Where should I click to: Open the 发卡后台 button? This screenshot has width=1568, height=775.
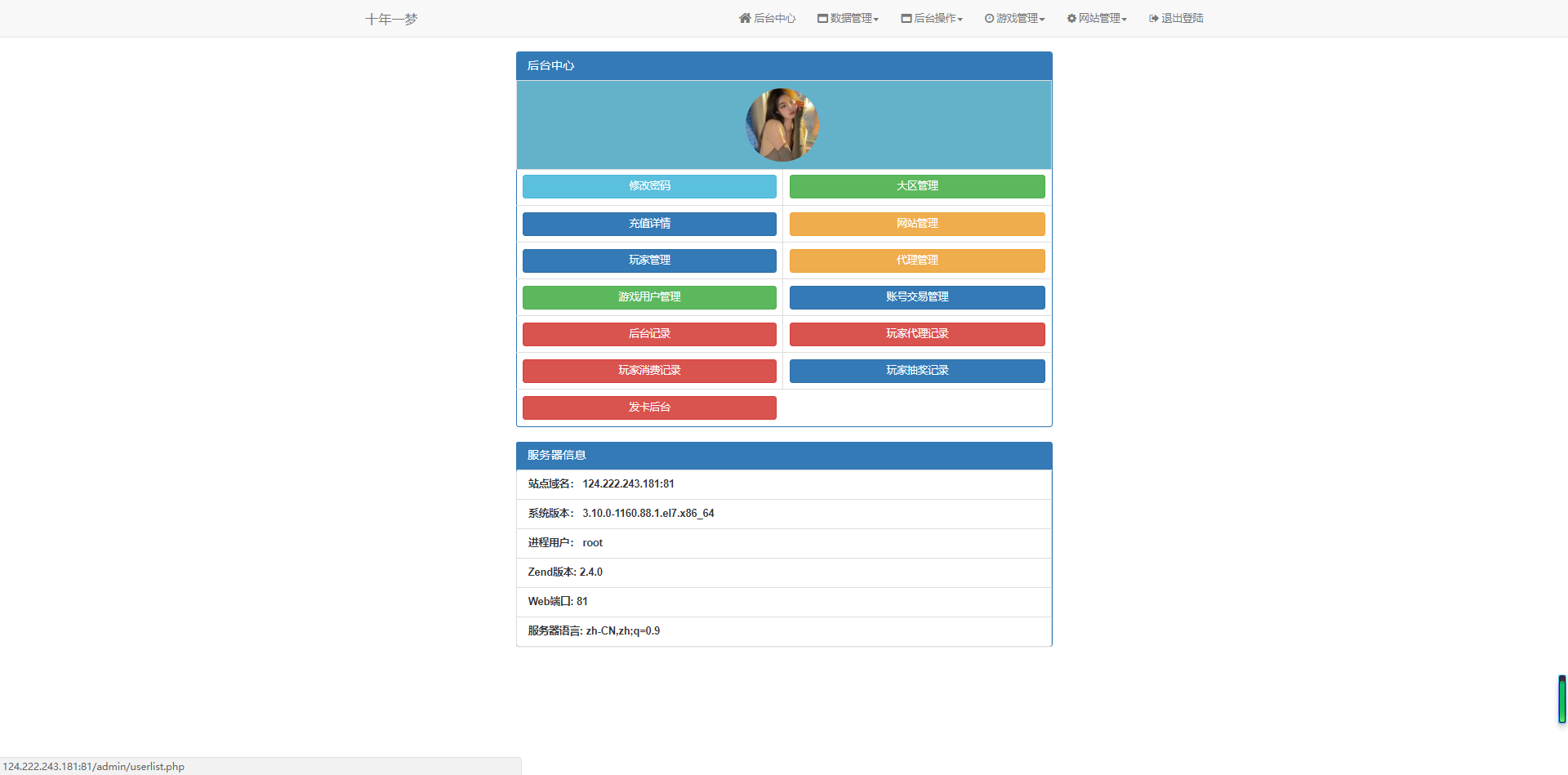pos(649,408)
